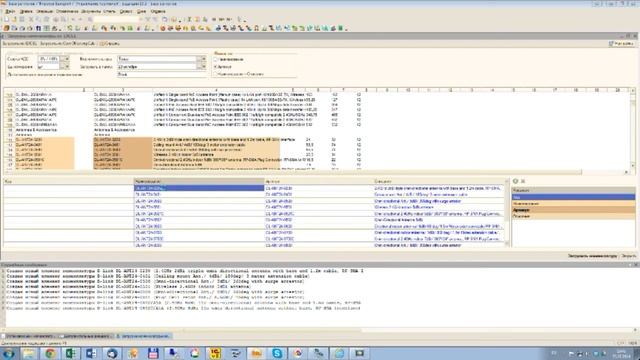Open the 1C application taskbar icon
The width and height of the screenshot is (640, 360).
[x=215, y=353]
